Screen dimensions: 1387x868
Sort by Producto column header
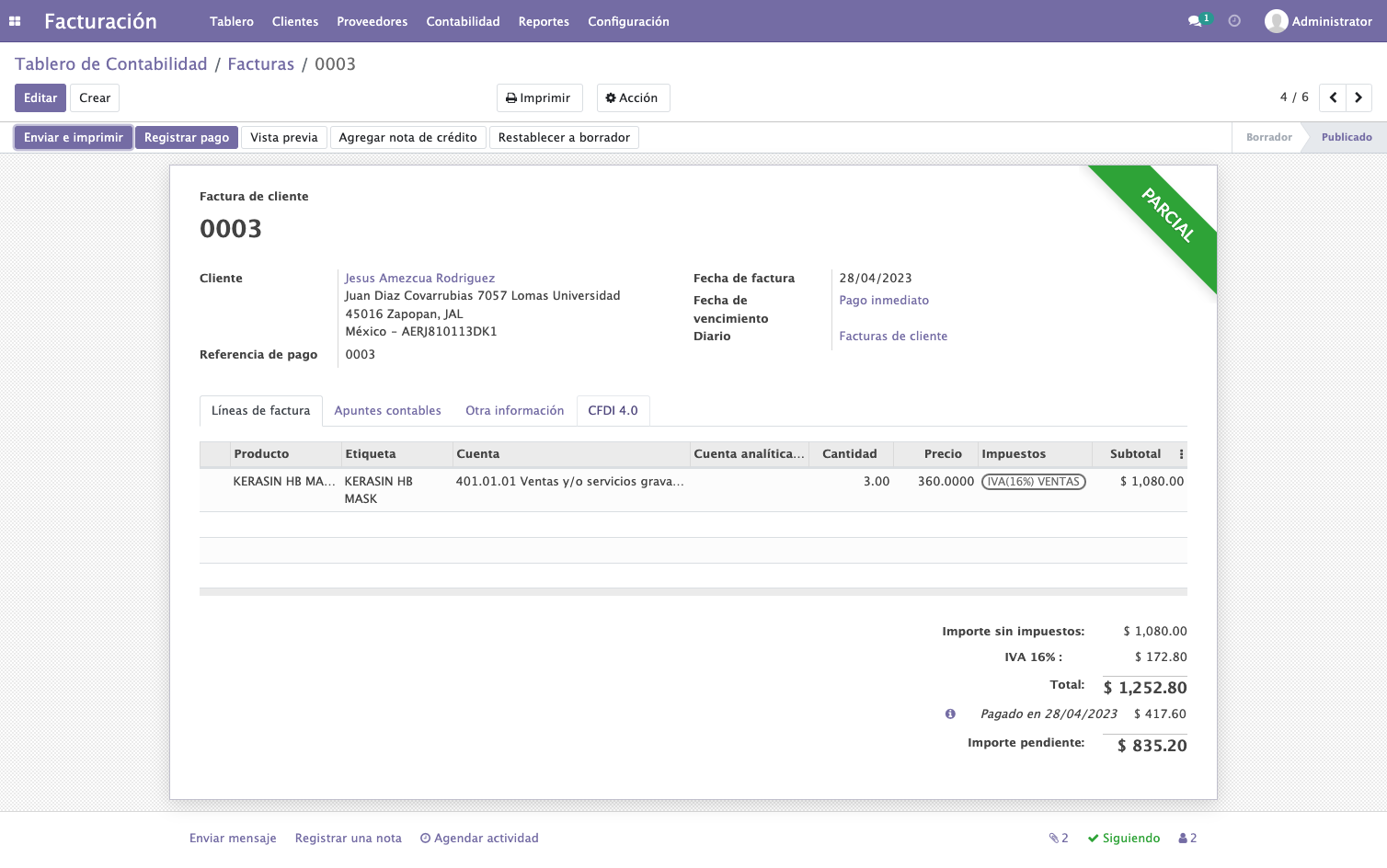pyautogui.click(x=285, y=454)
